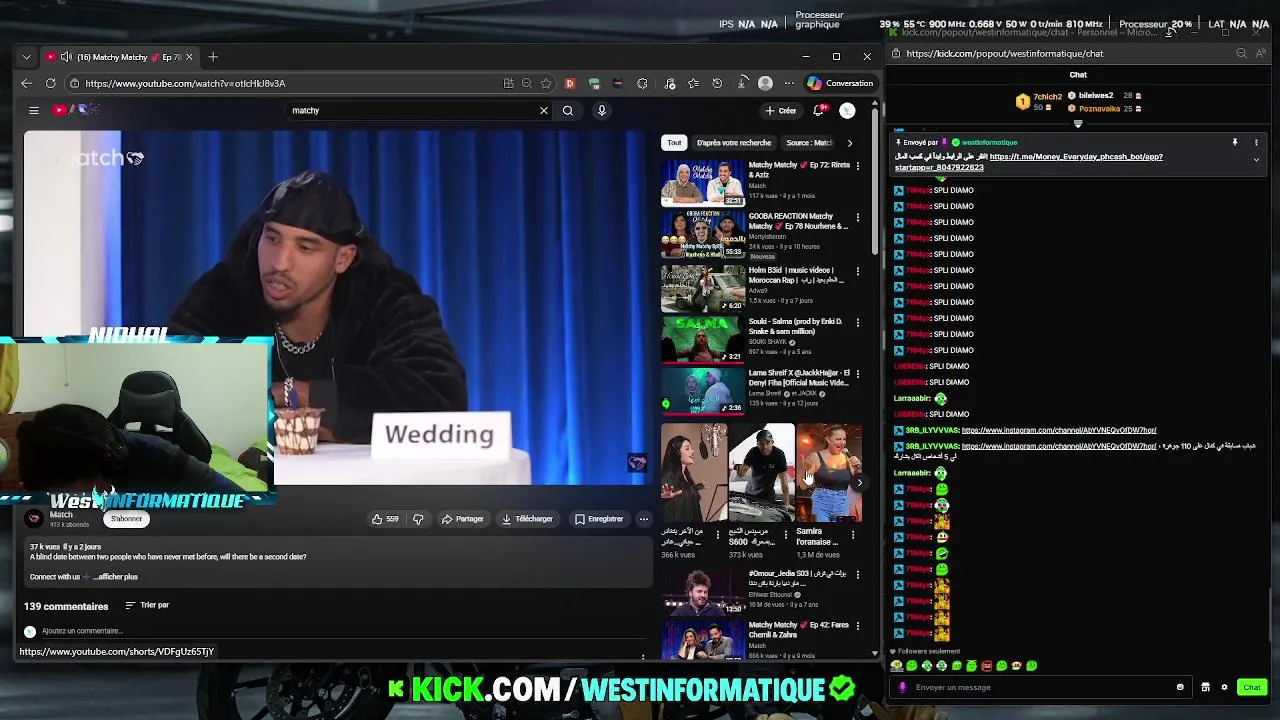Open options for Ep 72 video
The width and height of the screenshot is (1280, 720).
[857, 166]
